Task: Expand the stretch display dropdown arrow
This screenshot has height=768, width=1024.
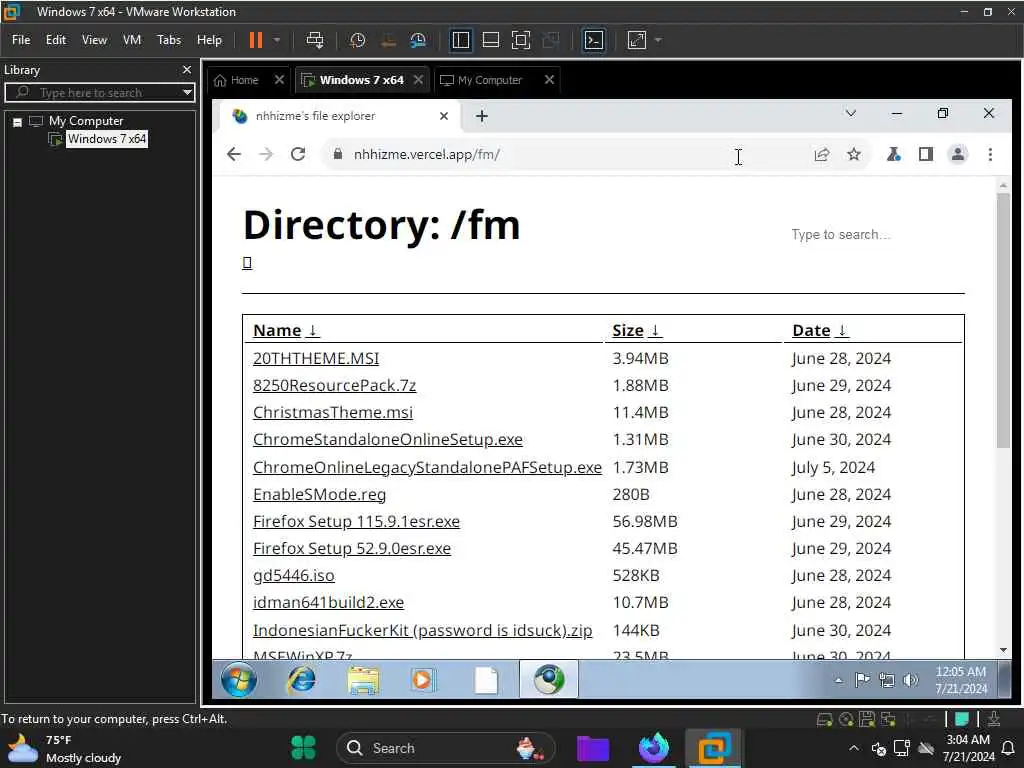Action: tap(658, 40)
